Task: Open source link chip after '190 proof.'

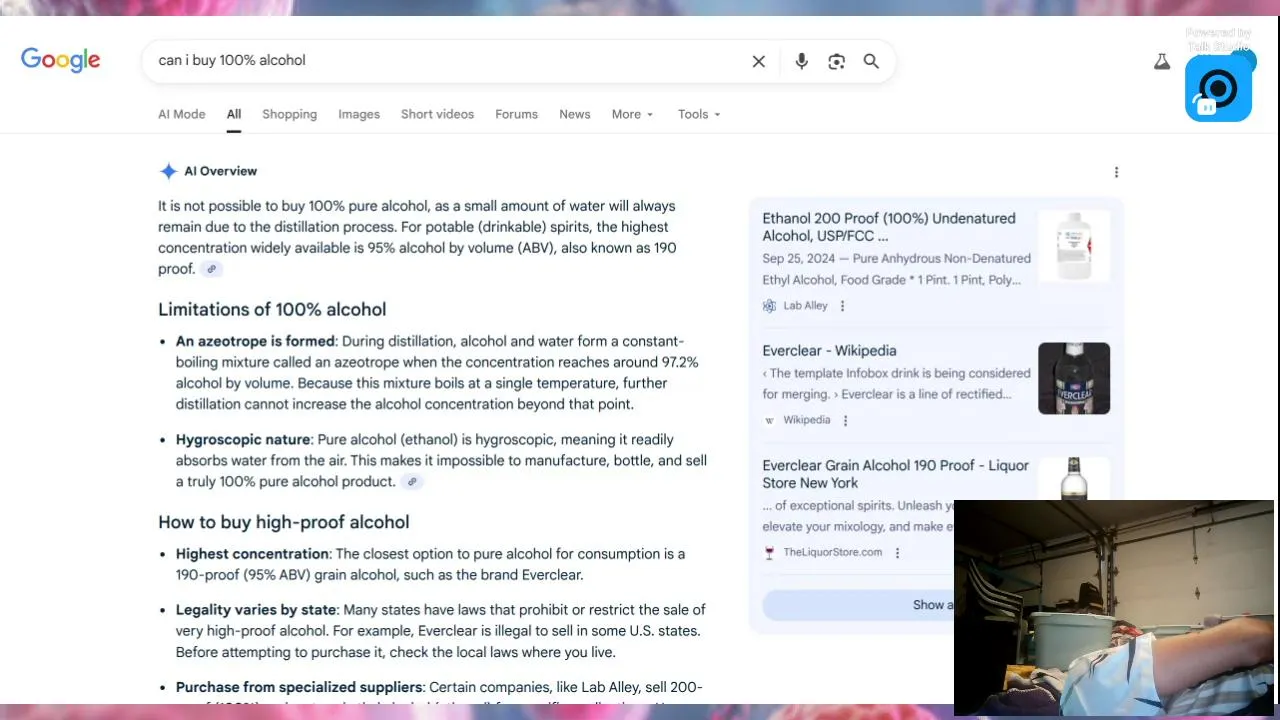Action: [x=211, y=269]
